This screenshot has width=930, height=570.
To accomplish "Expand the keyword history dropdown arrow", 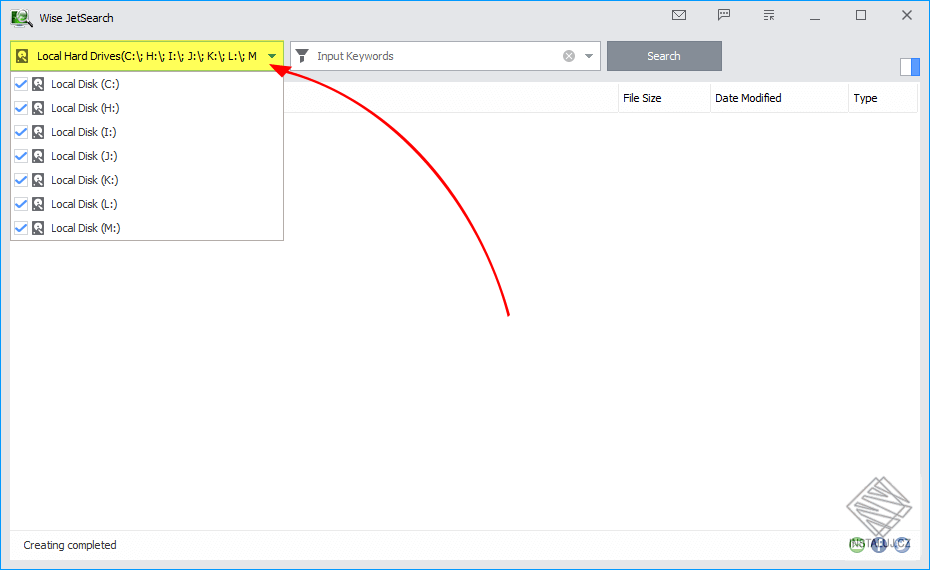I will pyautogui.click(x=589, y=56).
